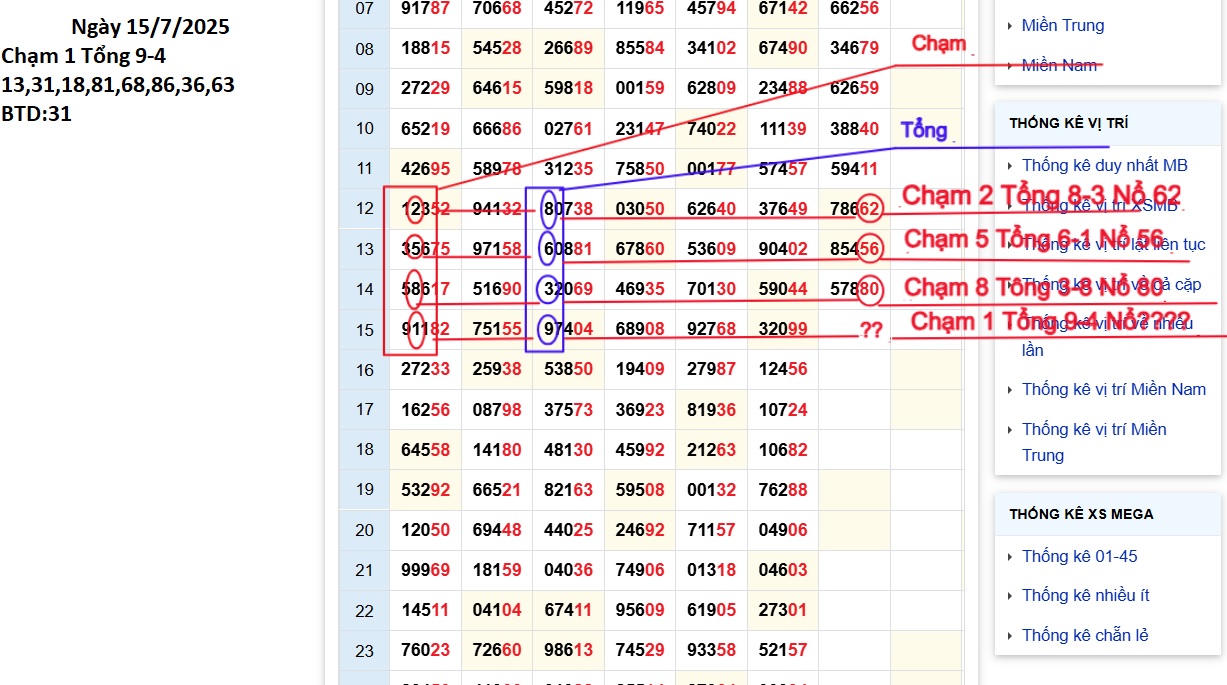The width and height of the screenshot is (1227, 685).
Task: Click the circled number 62 in row 12
Action: [870, 209]
